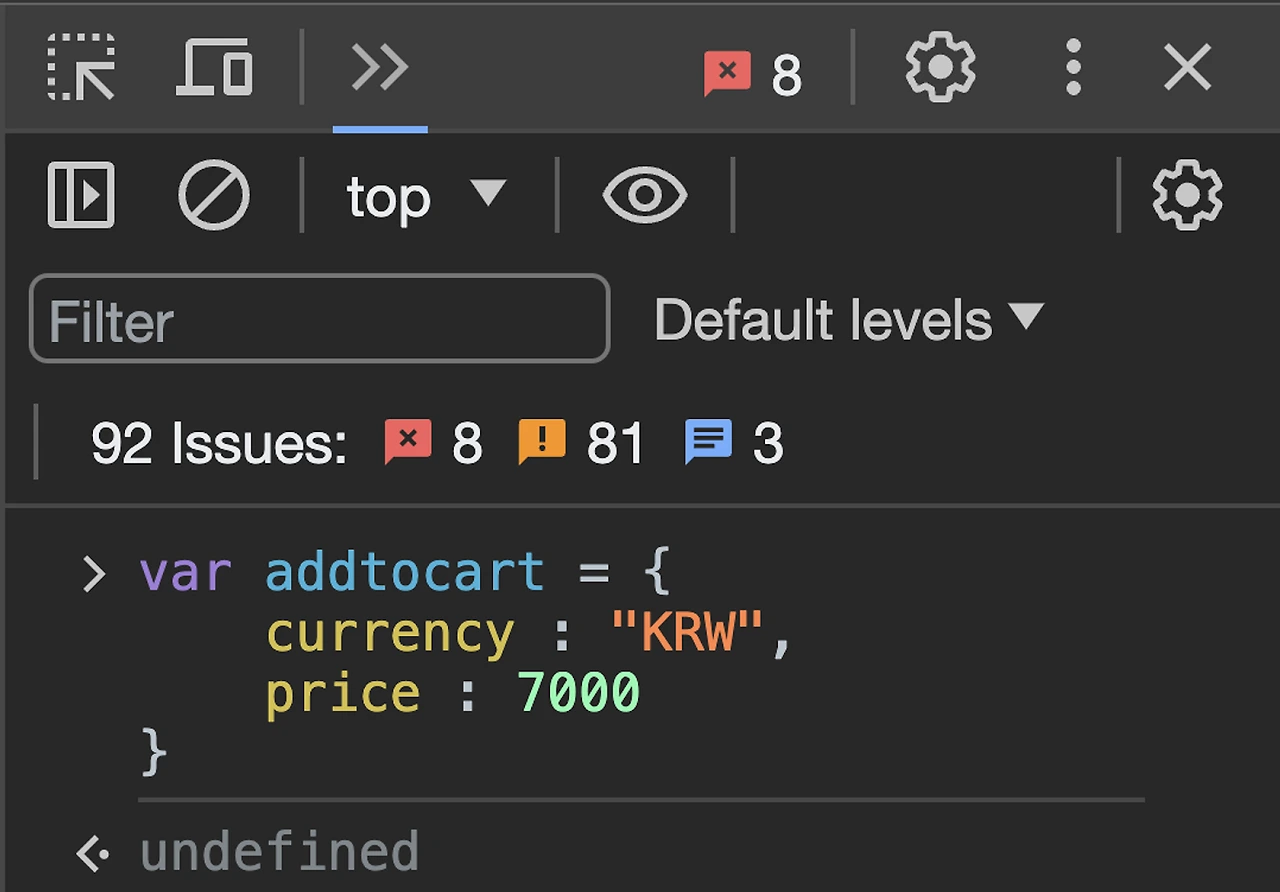Open console settings gear
1280x892 pixels.
1187,195
